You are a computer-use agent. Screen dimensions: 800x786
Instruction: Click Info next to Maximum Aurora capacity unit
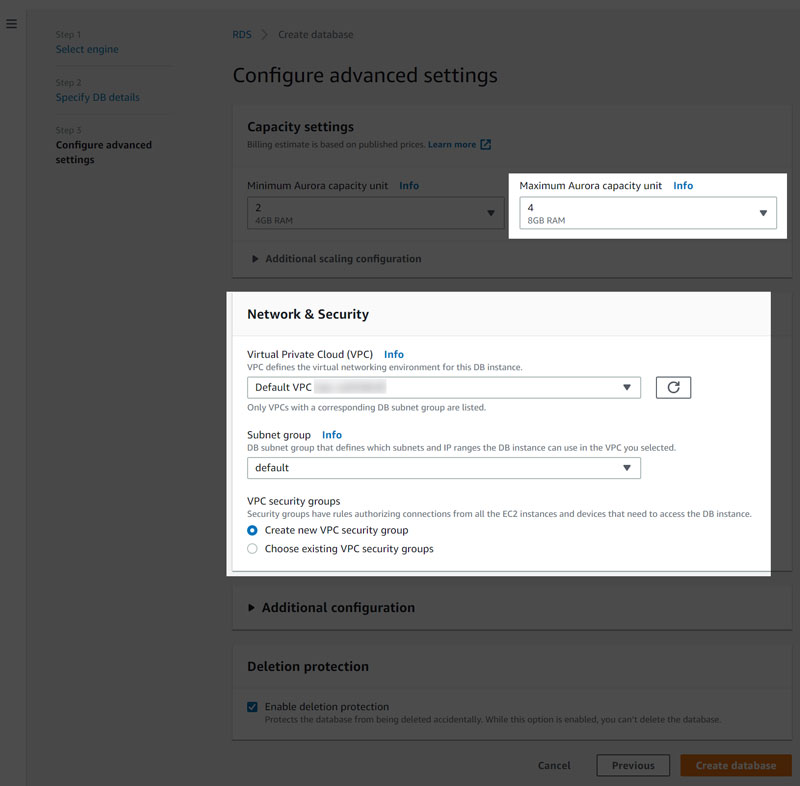point(683,186)
